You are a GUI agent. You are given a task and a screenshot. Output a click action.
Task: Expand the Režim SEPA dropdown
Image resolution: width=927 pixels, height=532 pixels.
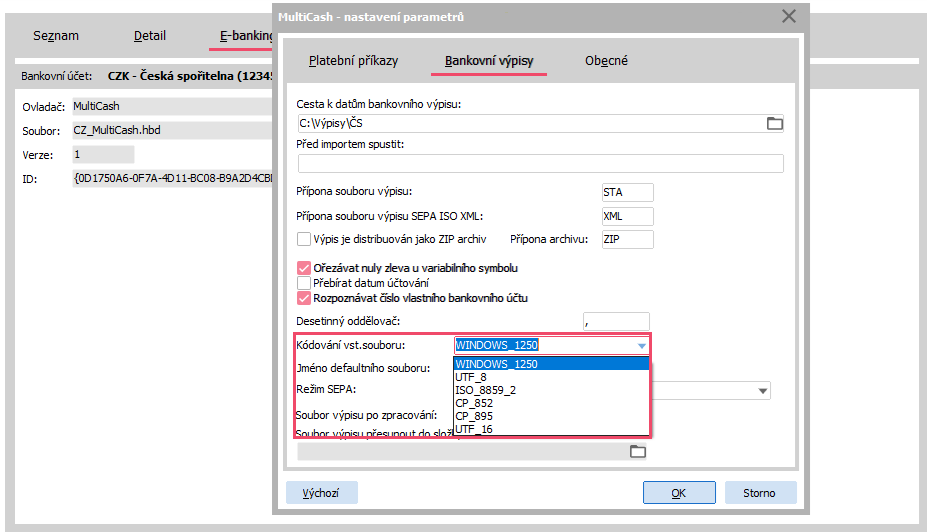pyautogui.click(x=763, y=391)
